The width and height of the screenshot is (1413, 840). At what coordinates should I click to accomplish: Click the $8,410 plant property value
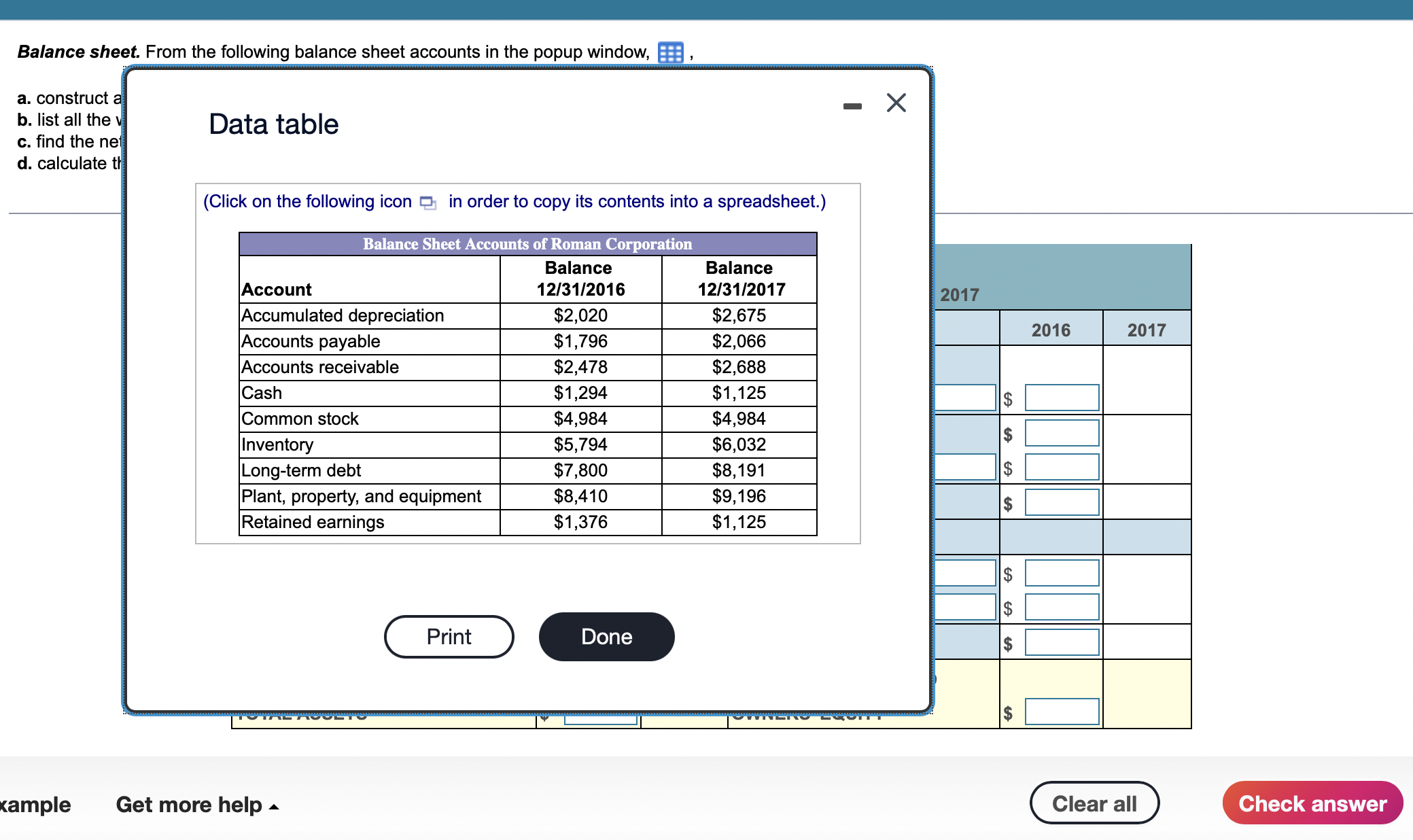[580, 496]
